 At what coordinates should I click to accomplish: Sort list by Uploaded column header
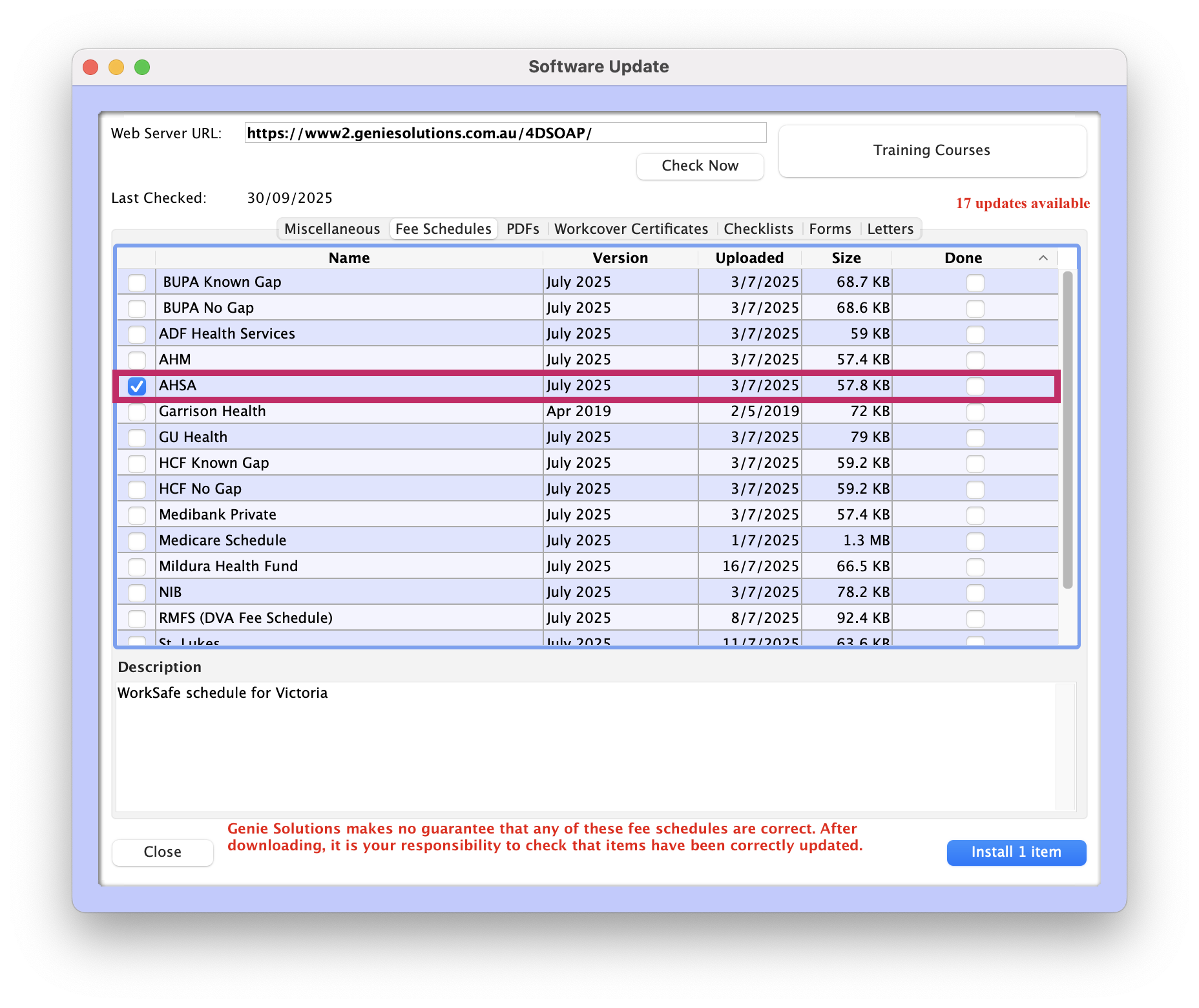(x=749, y=258)
